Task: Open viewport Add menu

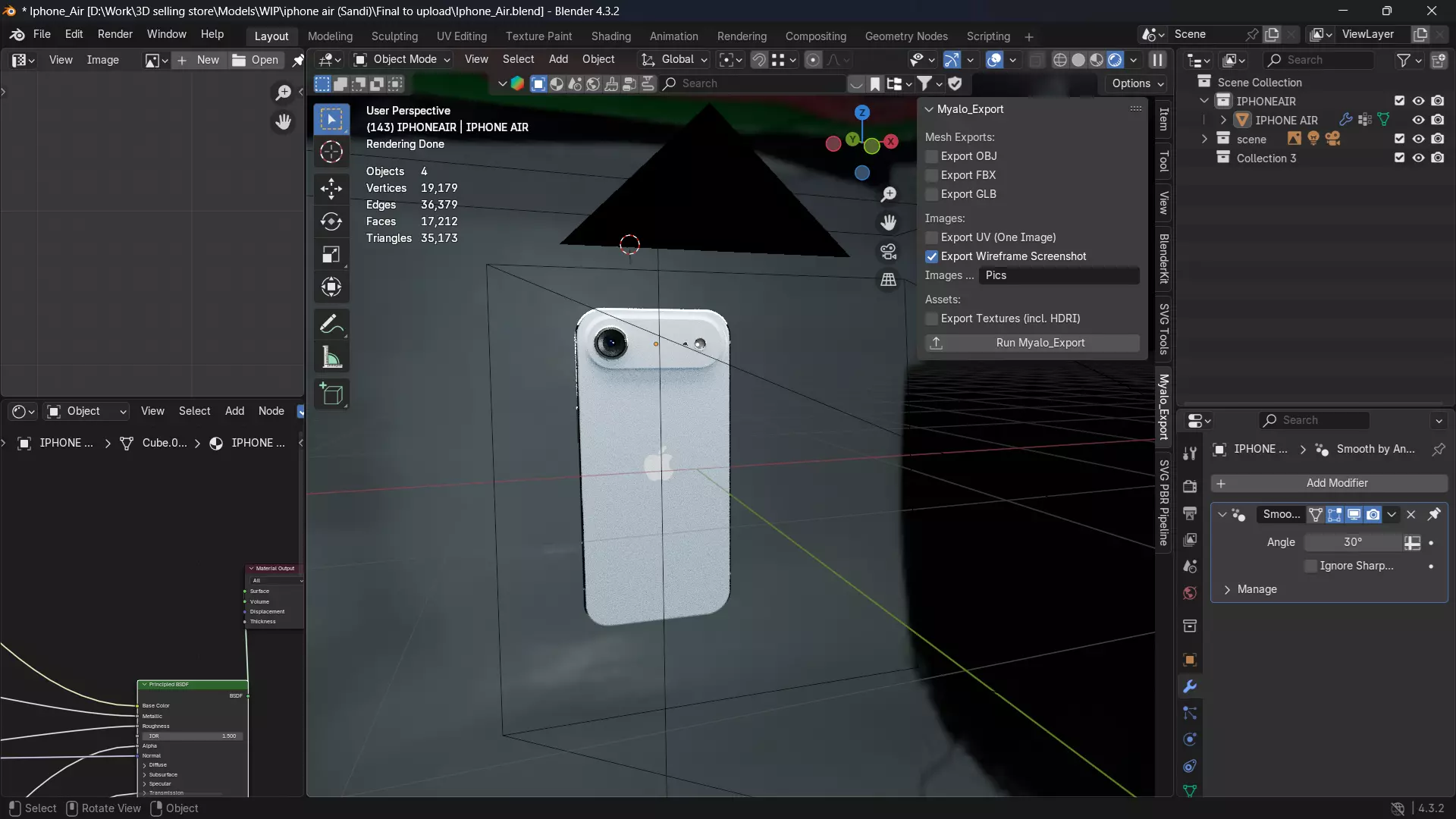Action: 558,59
